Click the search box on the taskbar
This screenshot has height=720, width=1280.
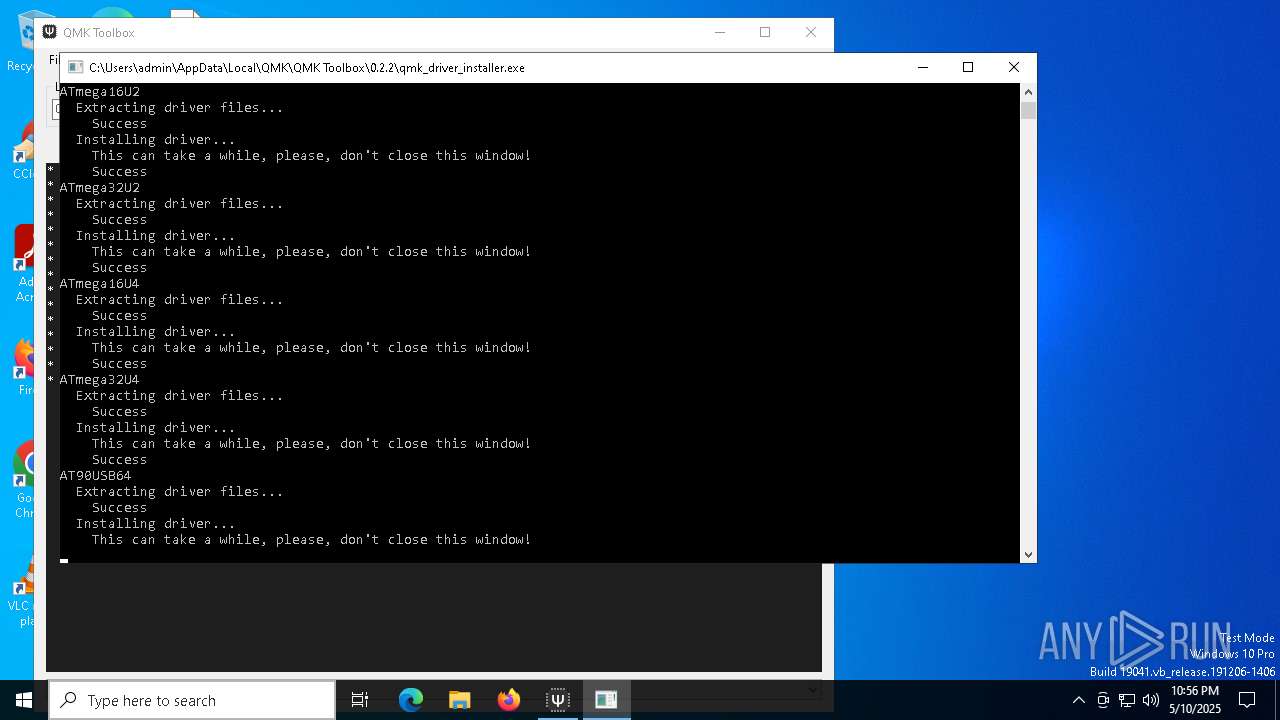tap(192, 700)
